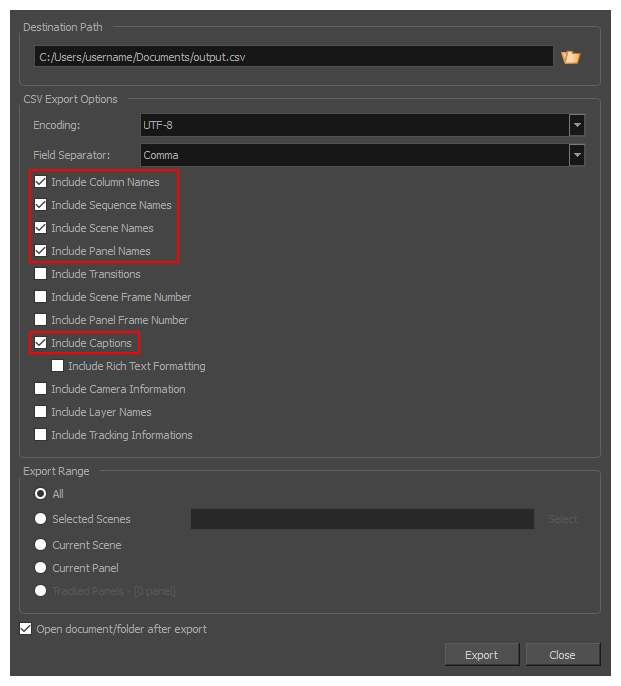The height and width of the screenshot is (686, 621).
Task: Turn off Include Captions
Action: 41,343
